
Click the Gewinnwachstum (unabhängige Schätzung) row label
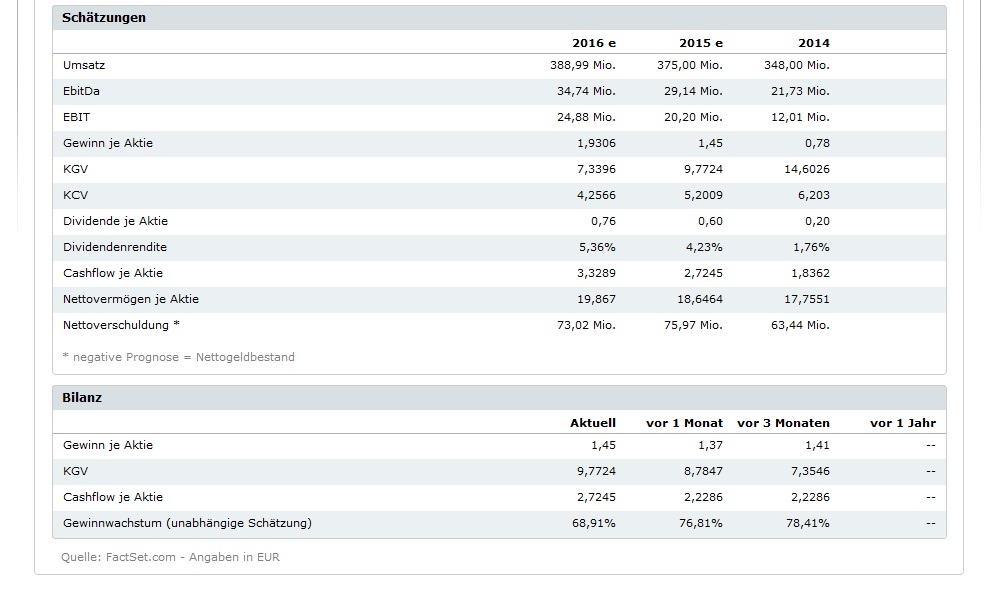point(187,523)
